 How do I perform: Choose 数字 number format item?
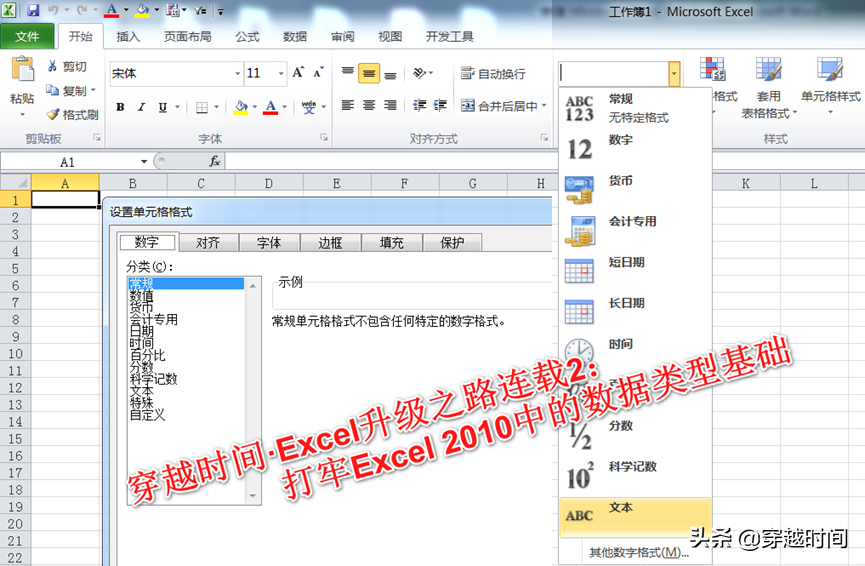point(635,149)
